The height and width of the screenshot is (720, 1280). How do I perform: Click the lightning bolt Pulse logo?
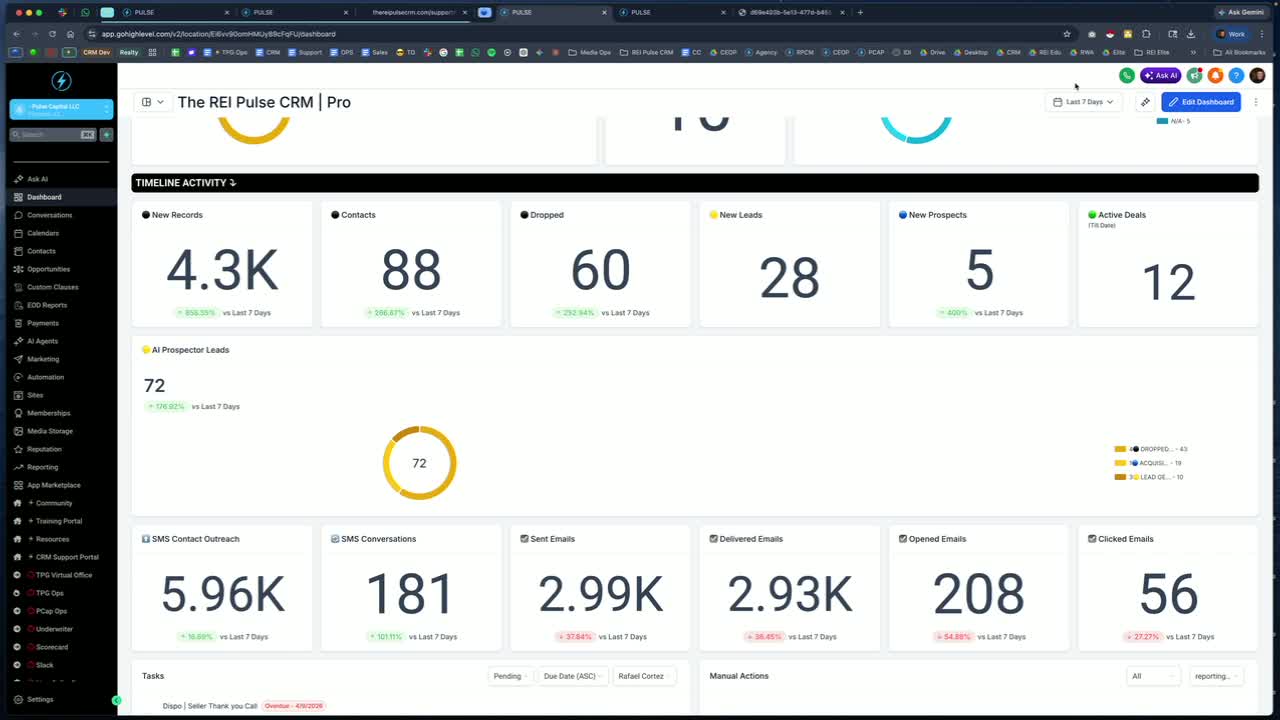(60, 81)
